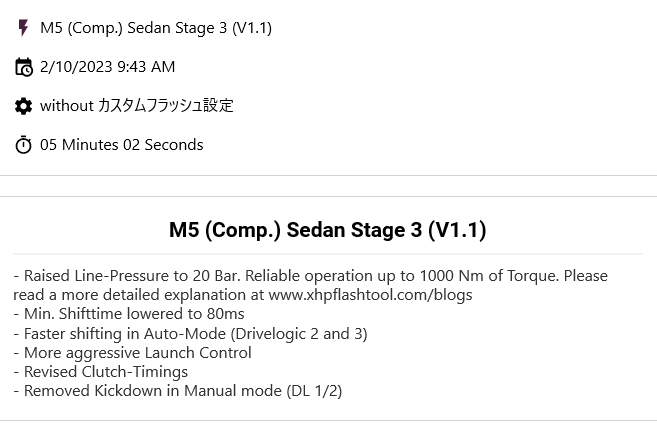Click the divider line beneath the heading
This screenshot has height=438, width=657.
(x=328, y=254)
